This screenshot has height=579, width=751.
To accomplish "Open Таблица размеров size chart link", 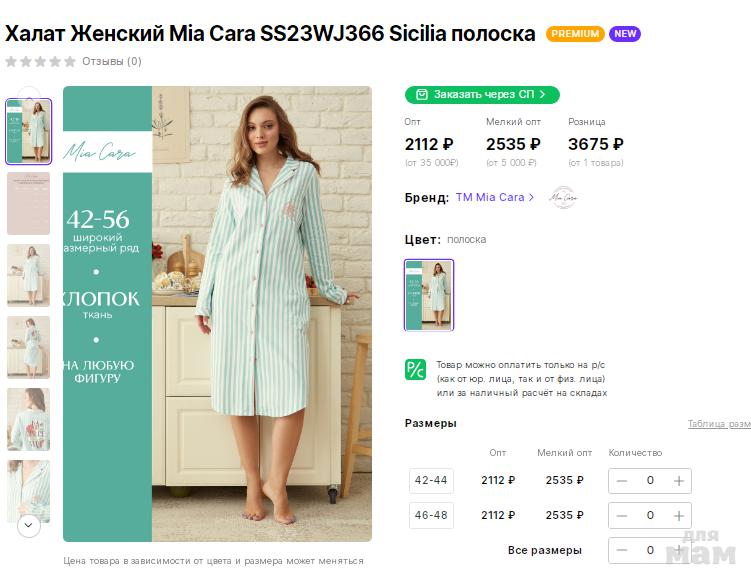I will tap(718, 424).
